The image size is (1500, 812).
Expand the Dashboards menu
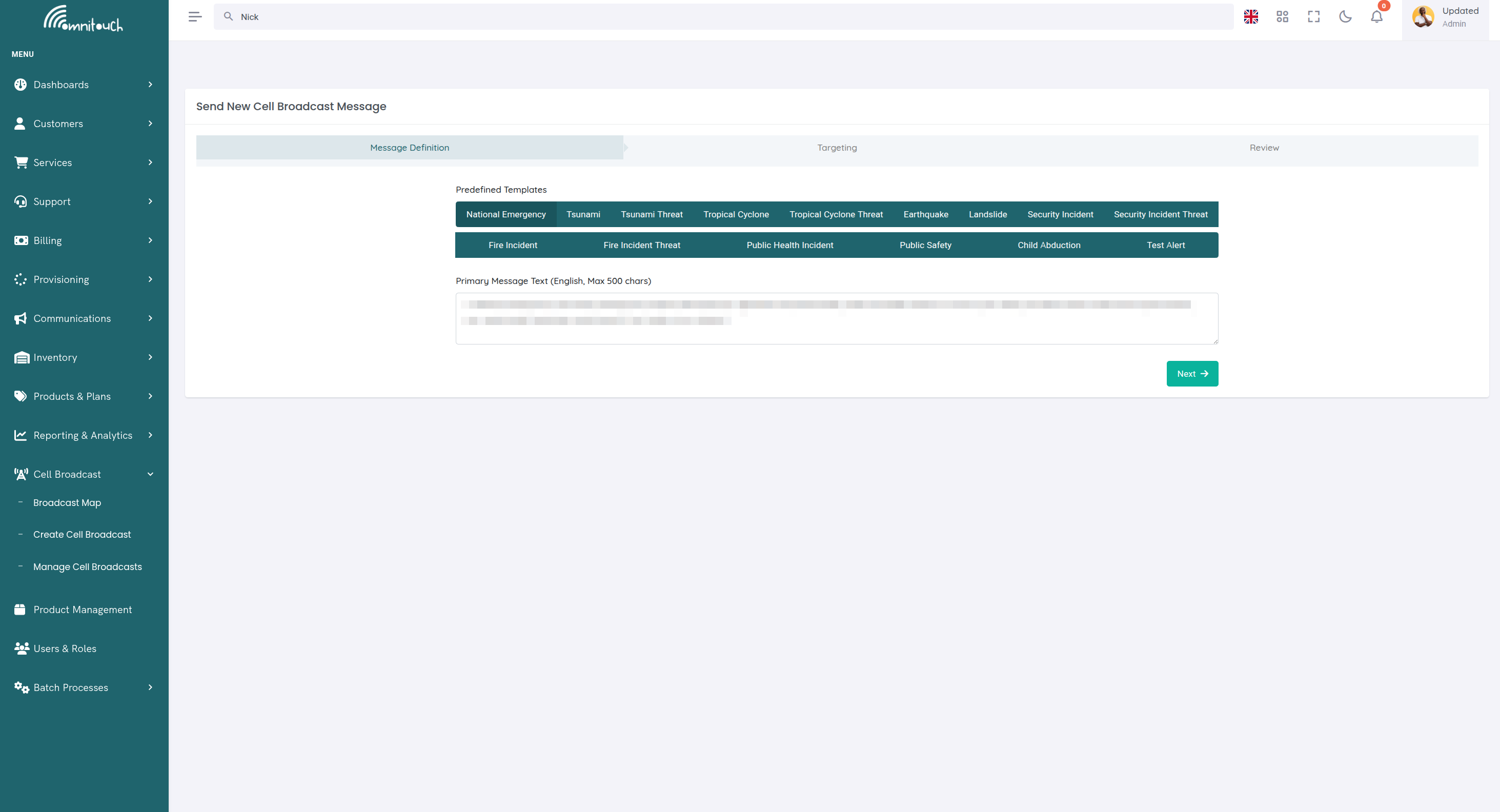coord(60,85)
